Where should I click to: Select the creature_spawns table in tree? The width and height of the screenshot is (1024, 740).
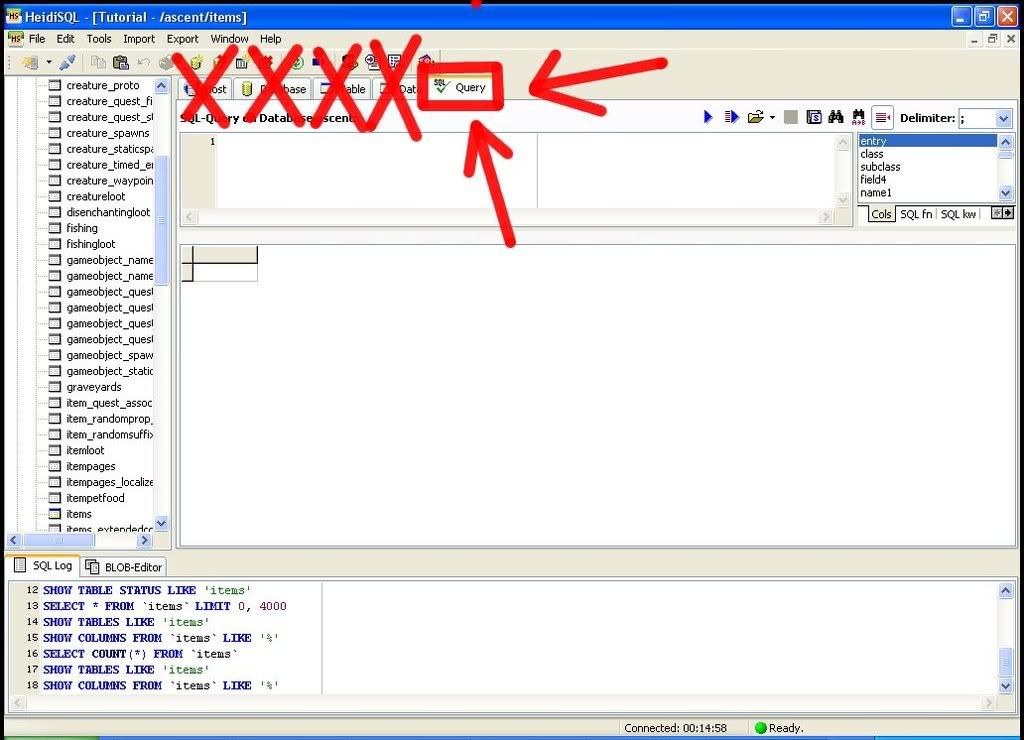[108, 133]
